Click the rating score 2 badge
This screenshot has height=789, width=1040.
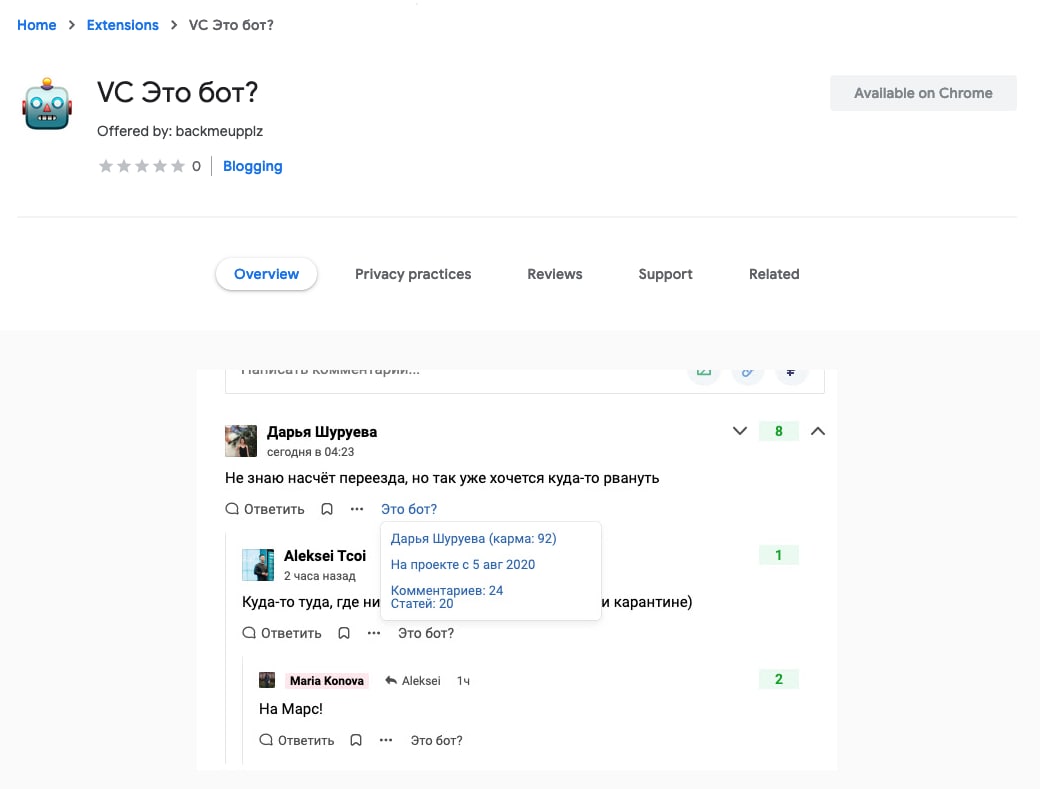779,679
